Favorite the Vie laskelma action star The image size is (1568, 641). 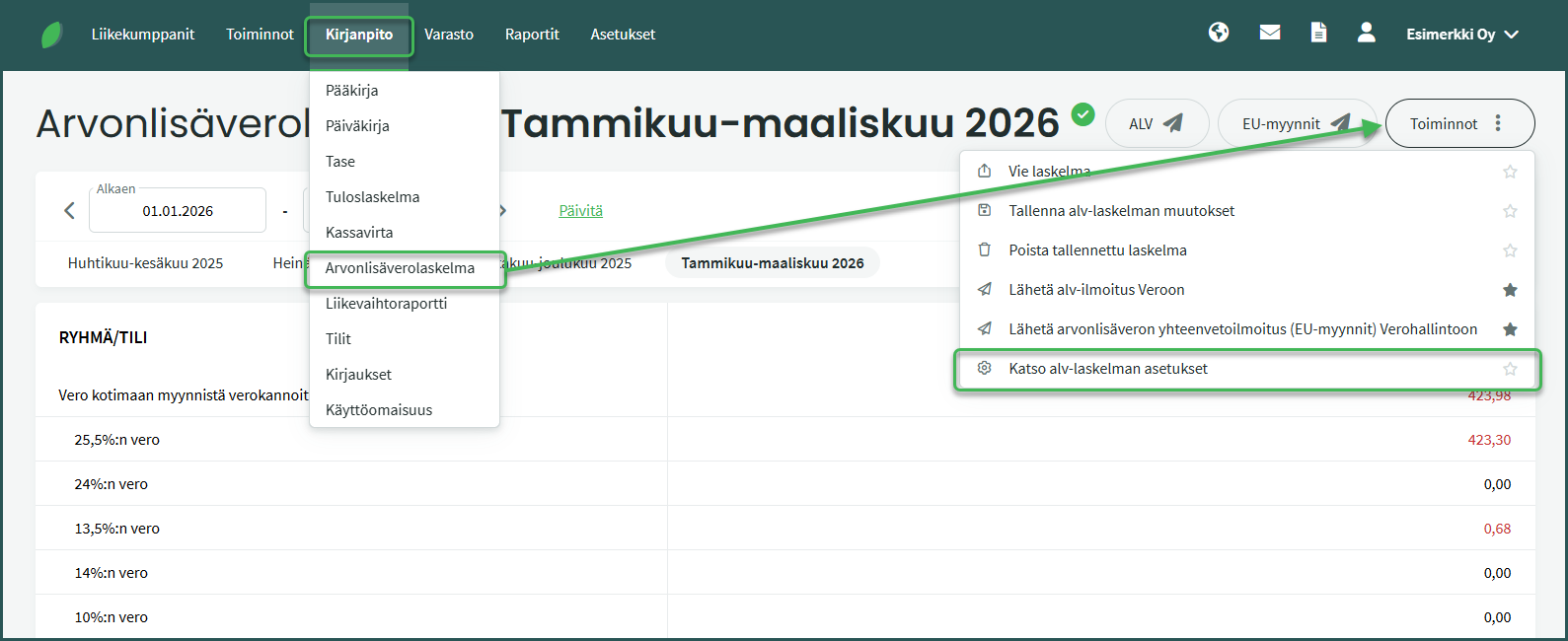pos(1509,172)
